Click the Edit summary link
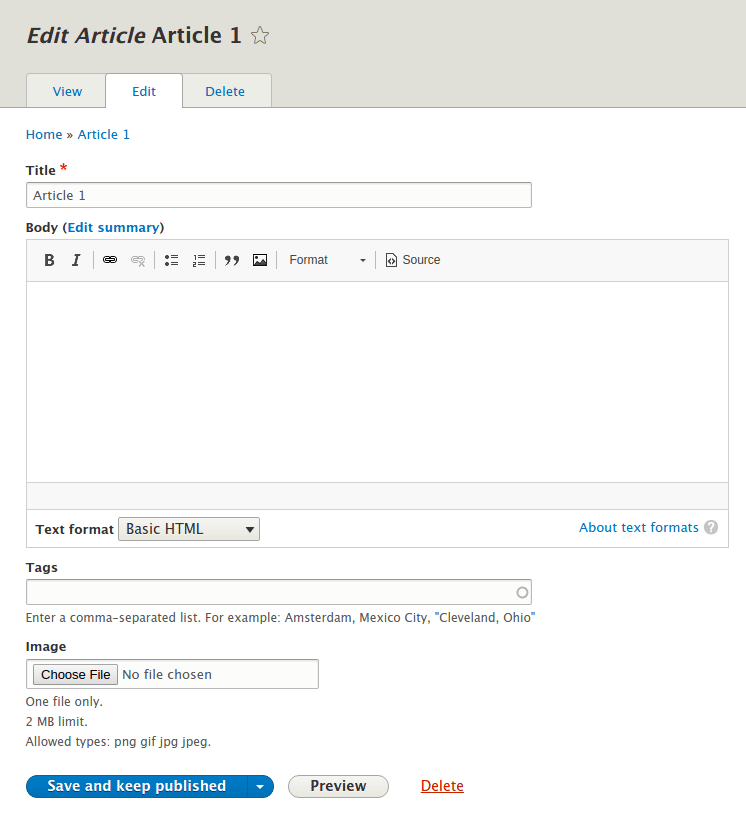 113,227
